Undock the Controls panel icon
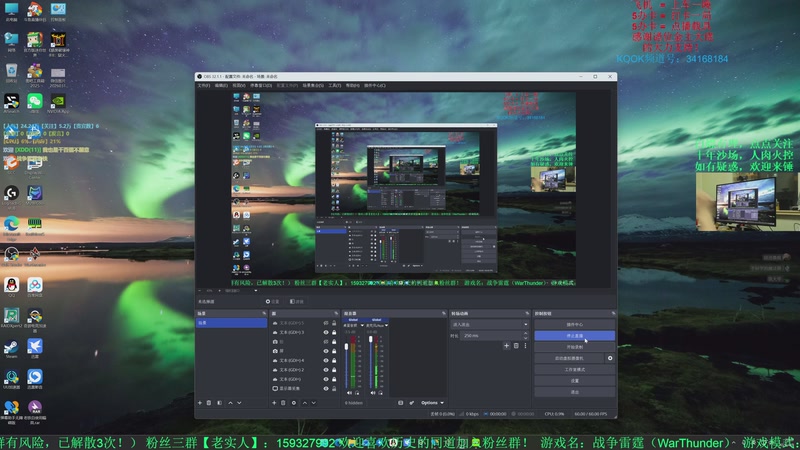The width and height of the screenshot is (800, 450). click(613, 313)
